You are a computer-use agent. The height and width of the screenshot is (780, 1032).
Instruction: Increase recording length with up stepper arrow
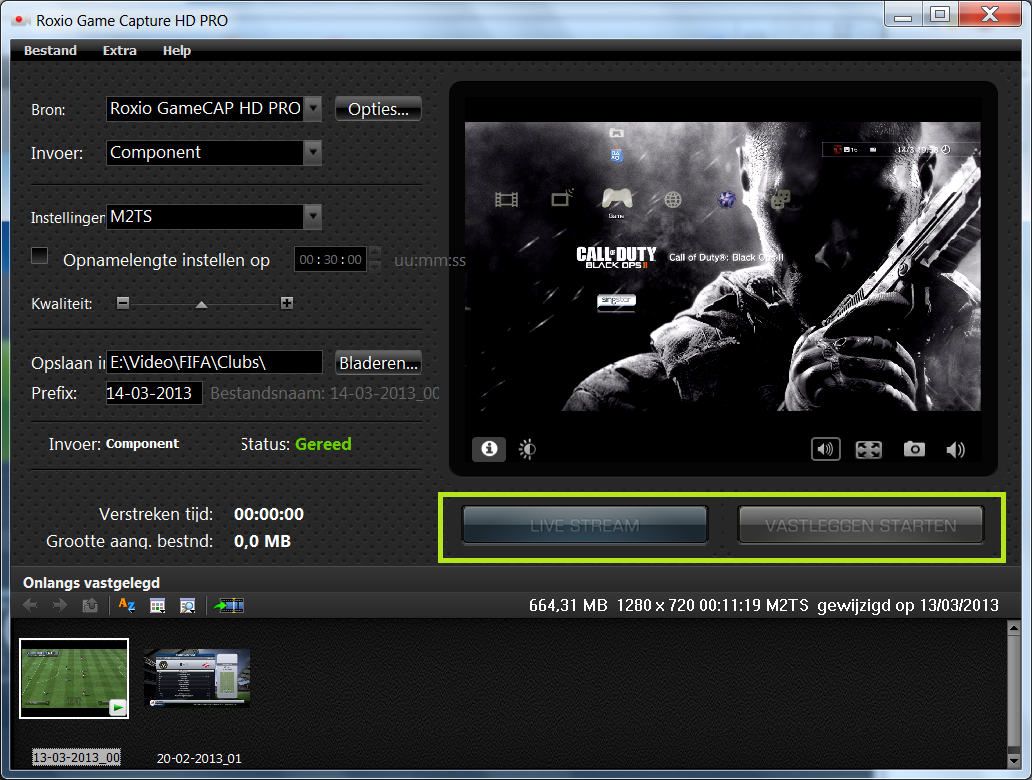[375, 253]
